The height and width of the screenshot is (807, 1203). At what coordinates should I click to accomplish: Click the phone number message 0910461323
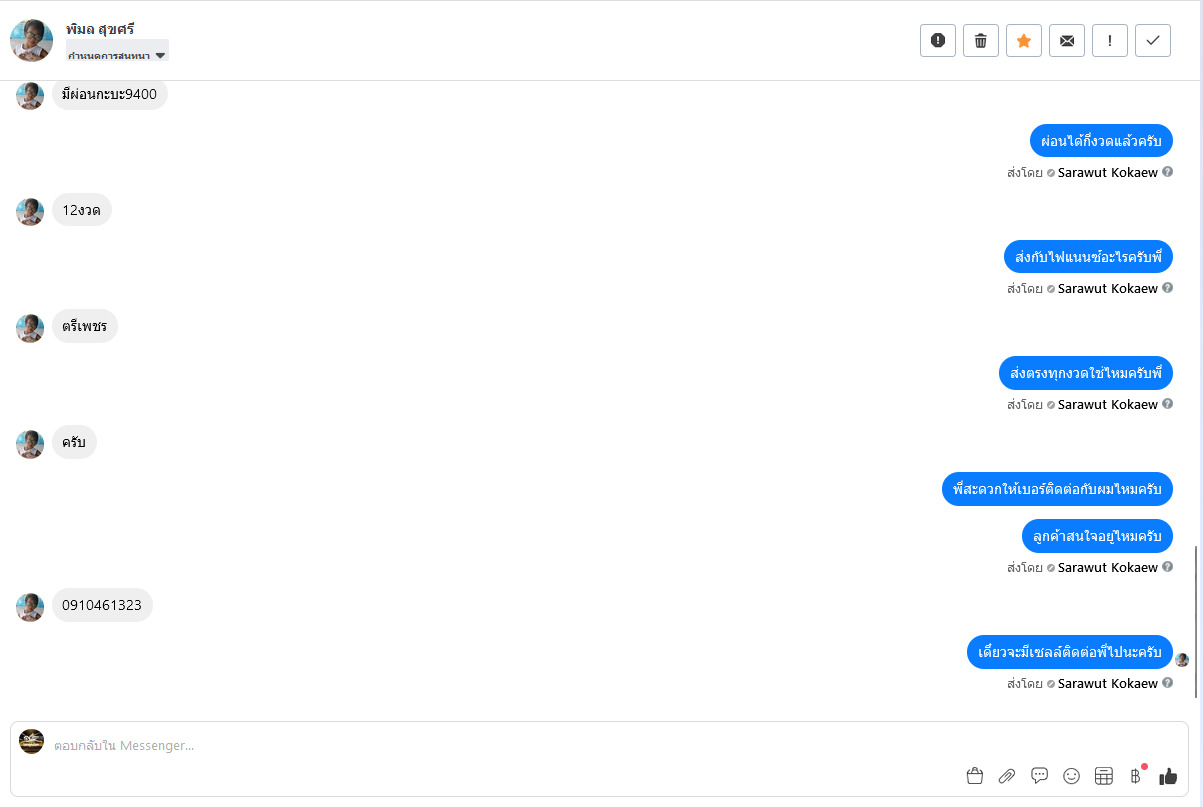102,605
